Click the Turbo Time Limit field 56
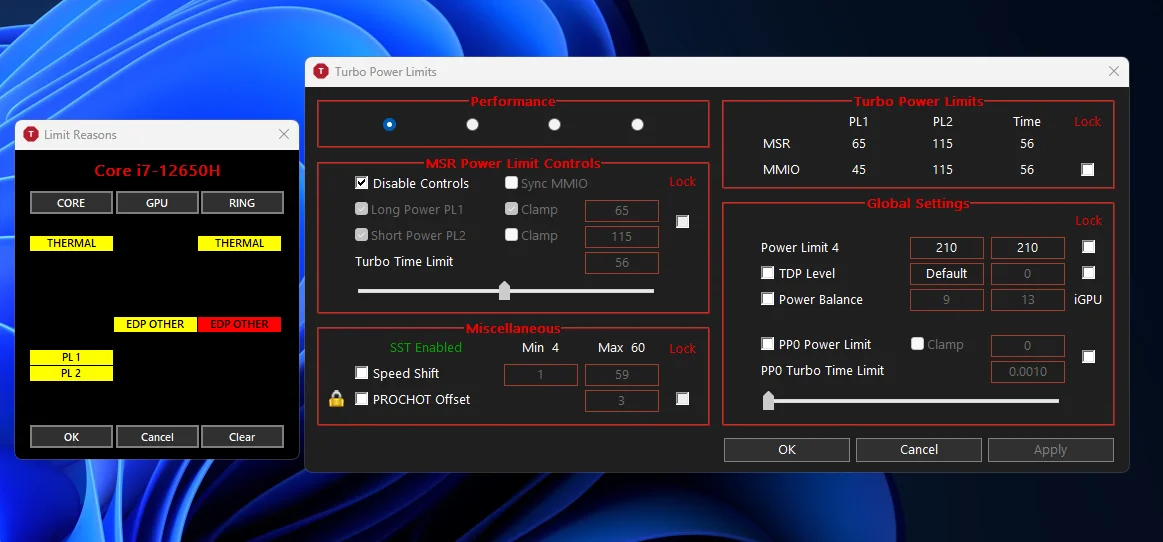Screen dimensions: 1163x542 (x=622, y=262)
